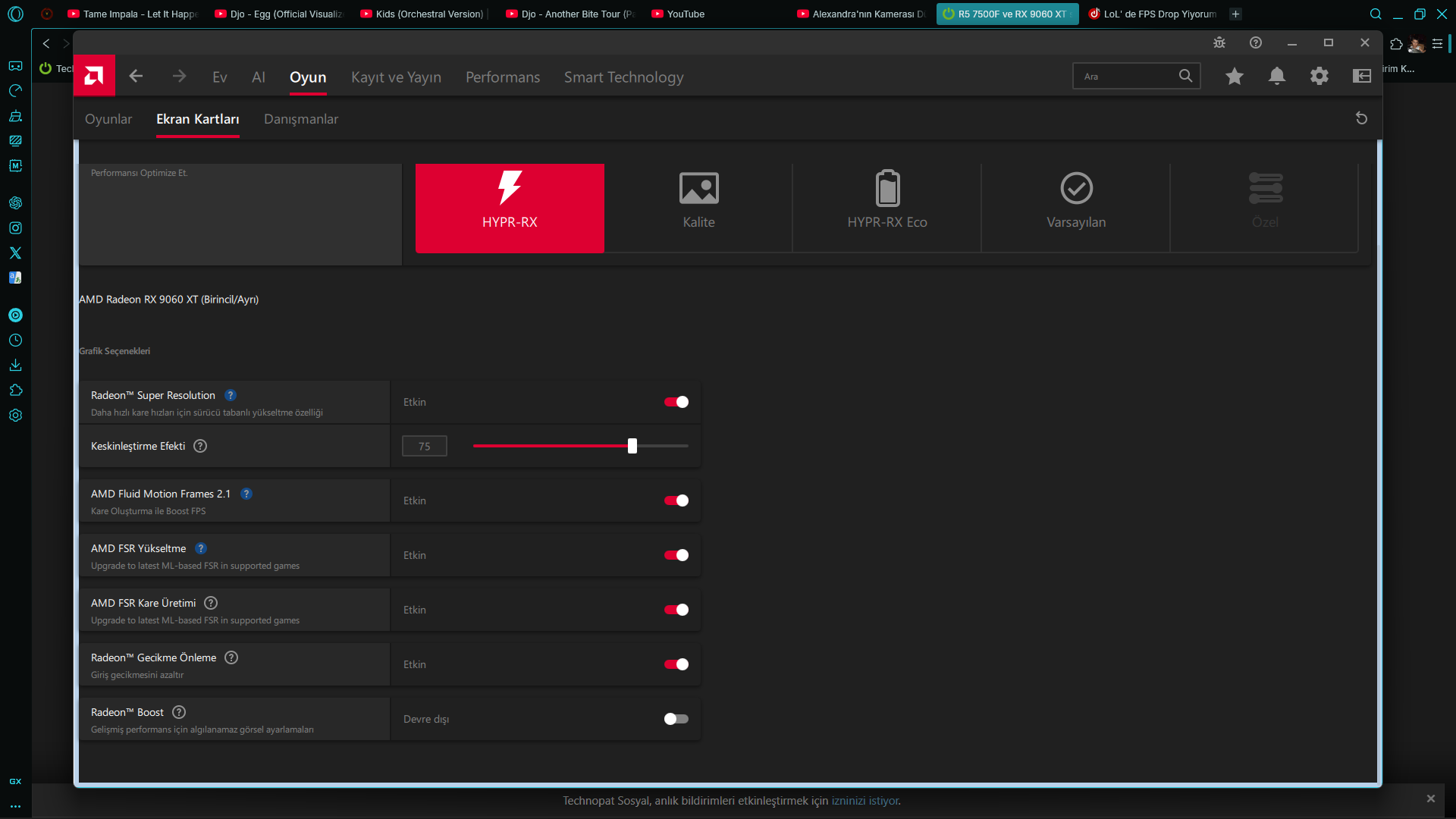Disable Radeon Super Resolution toggle
Screen dimensions: 1456x819
pos(676,402)
